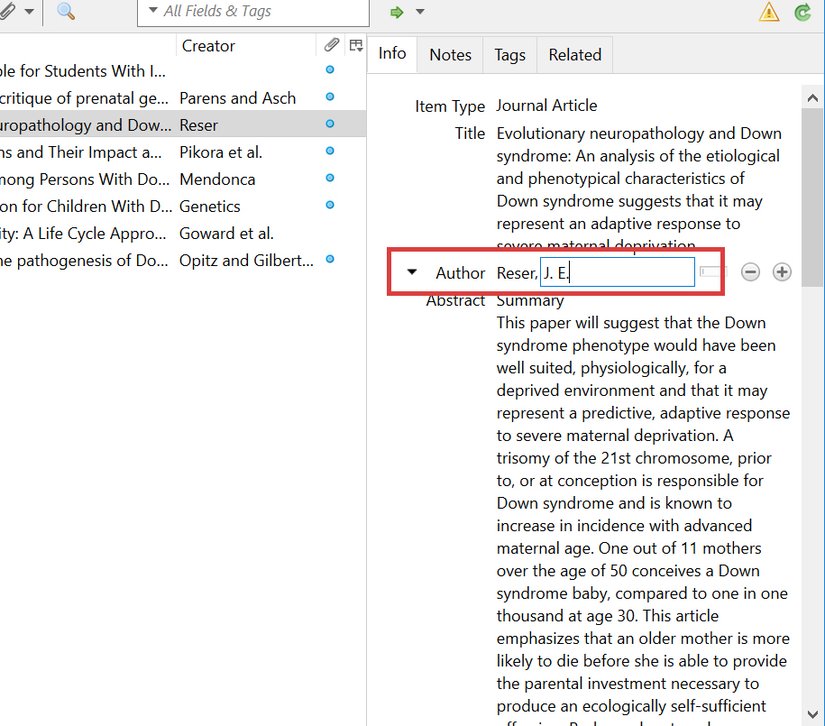Remove author with the minus button

tap(751, 272)
